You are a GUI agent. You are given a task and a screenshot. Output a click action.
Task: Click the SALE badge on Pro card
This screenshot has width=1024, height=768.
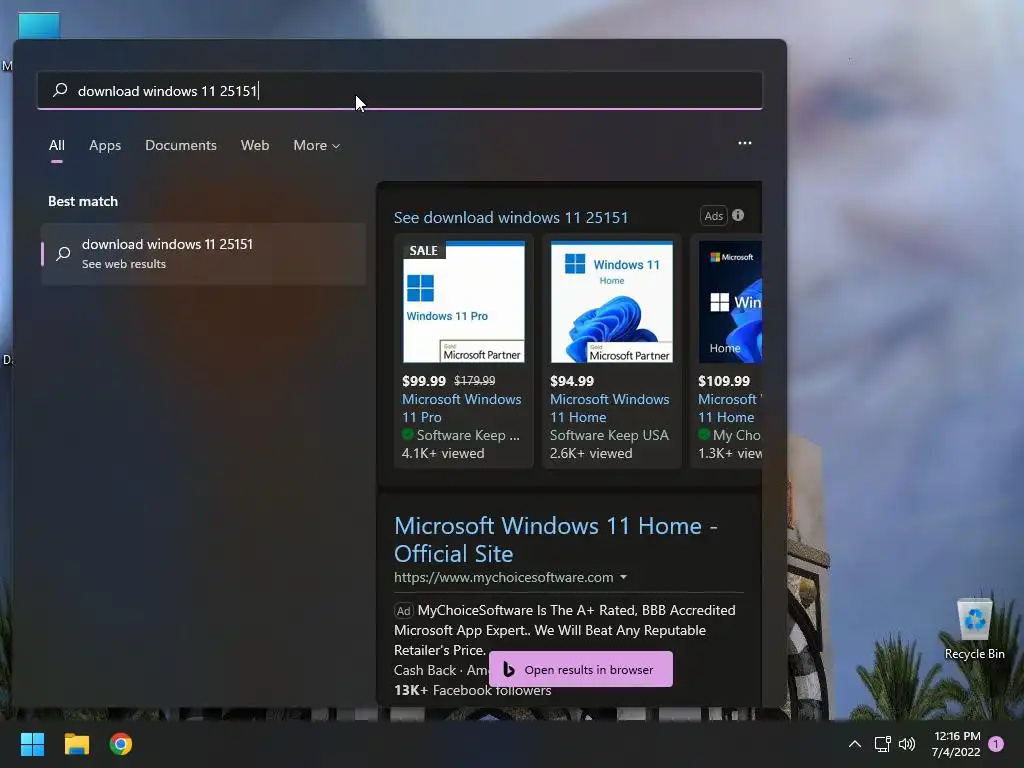coord(423,251)
